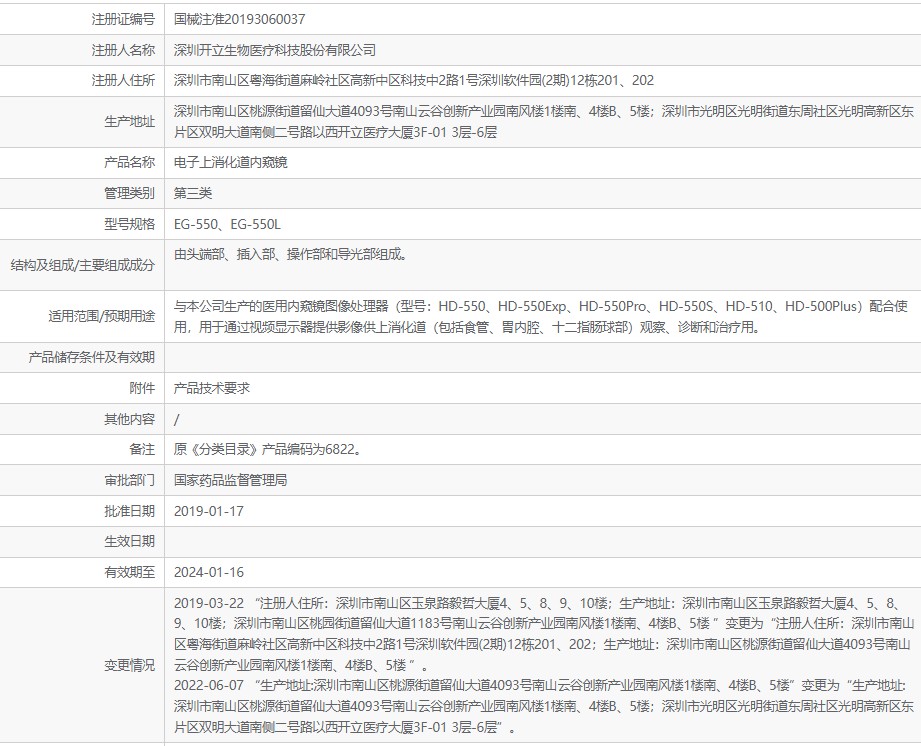Select intended use text mentioning HD-550
Image resolution: width=921 pixels, height=746 pixels.
click(x=541, y=316)
